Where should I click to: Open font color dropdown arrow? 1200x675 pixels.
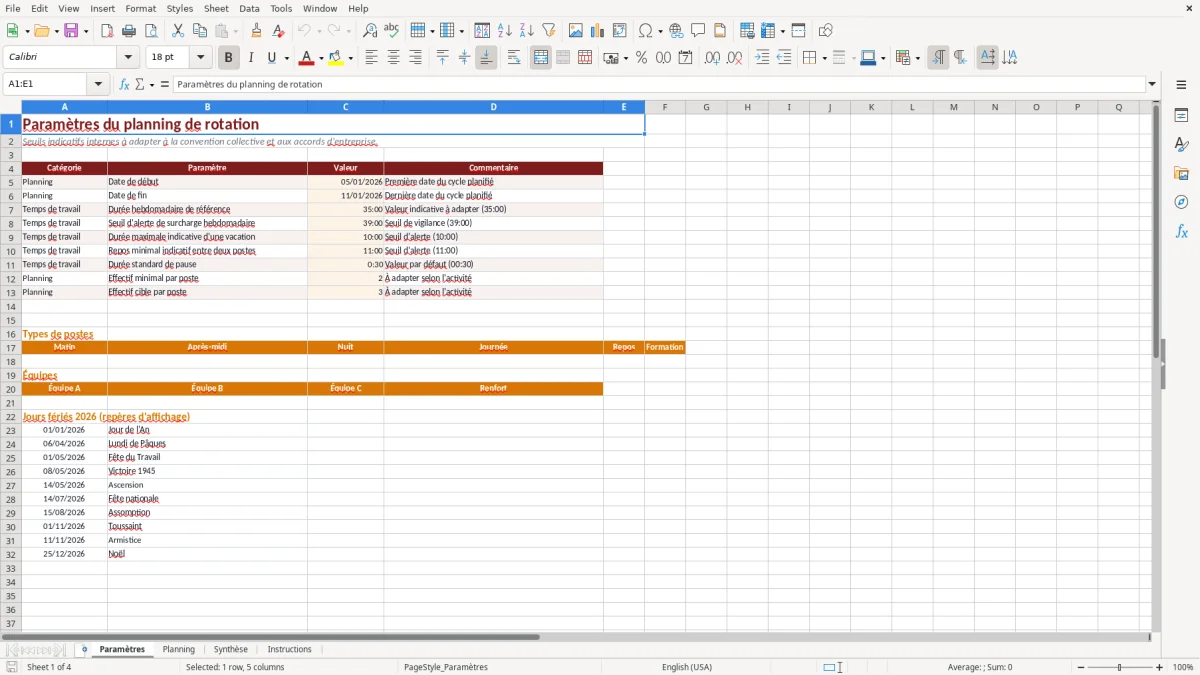[320, 58]
